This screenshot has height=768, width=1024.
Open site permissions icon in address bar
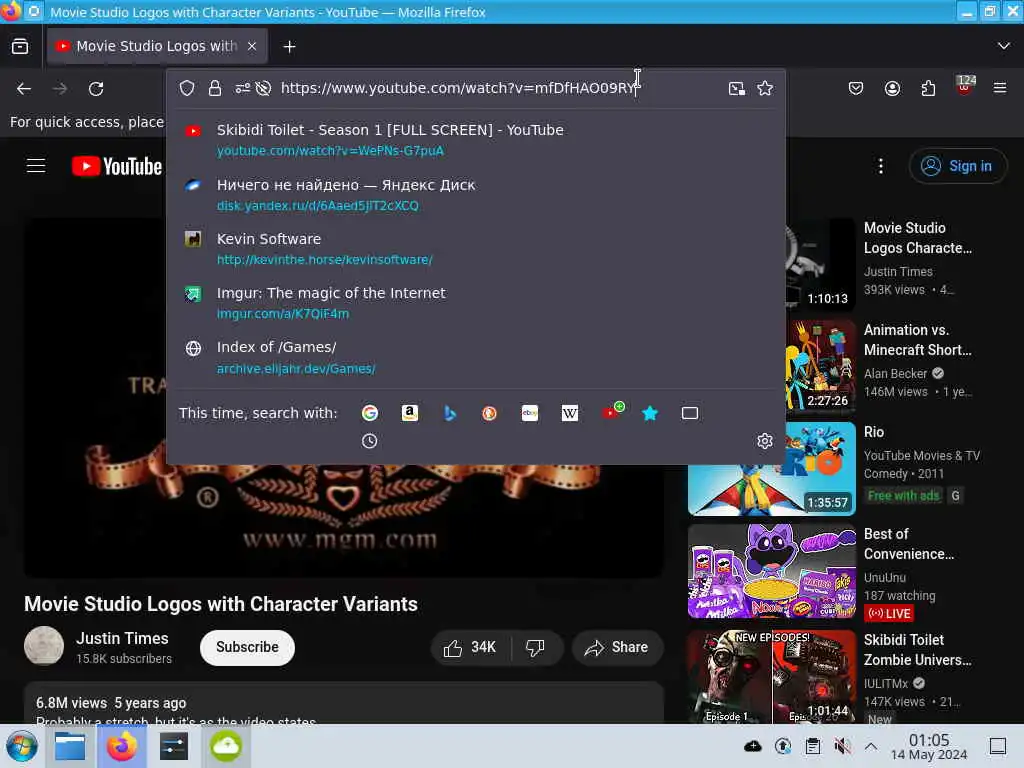[x=242, y=88]
